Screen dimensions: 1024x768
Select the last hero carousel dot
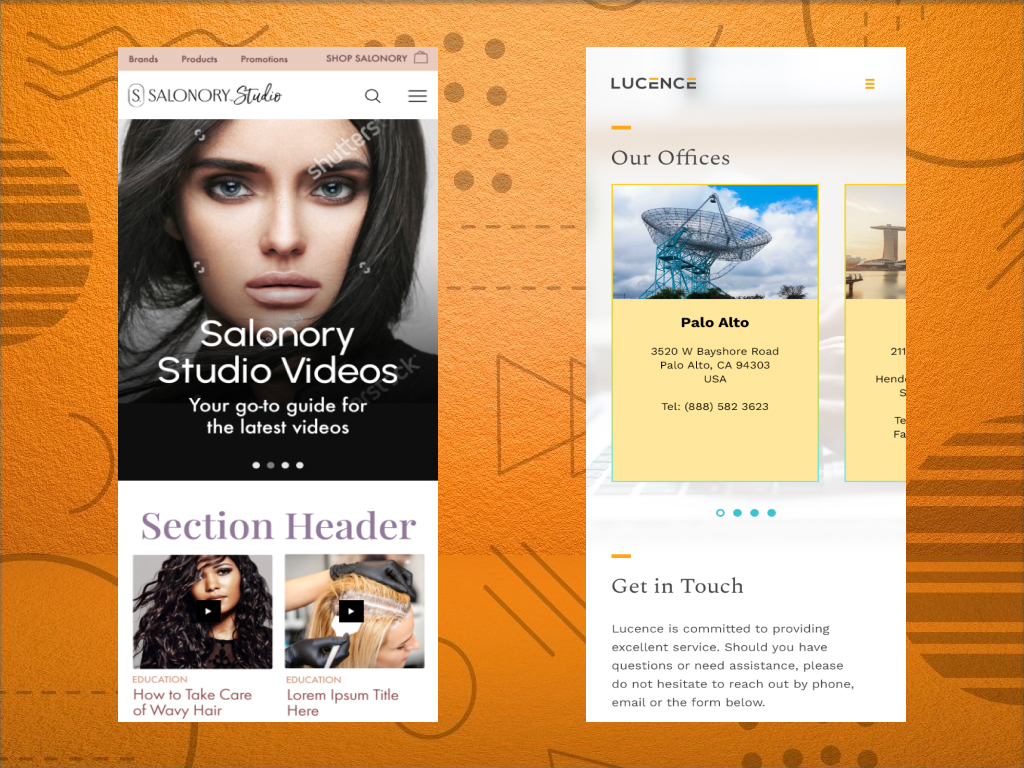(x=300, y=465)
